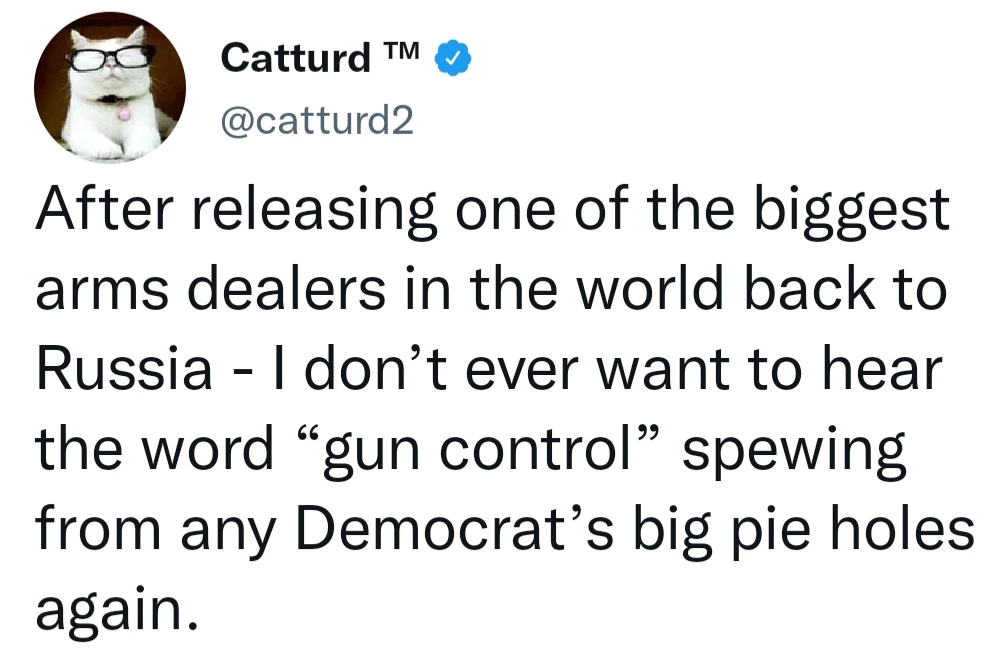
Task: Open the Catturd display name
Action: point(295,59)
